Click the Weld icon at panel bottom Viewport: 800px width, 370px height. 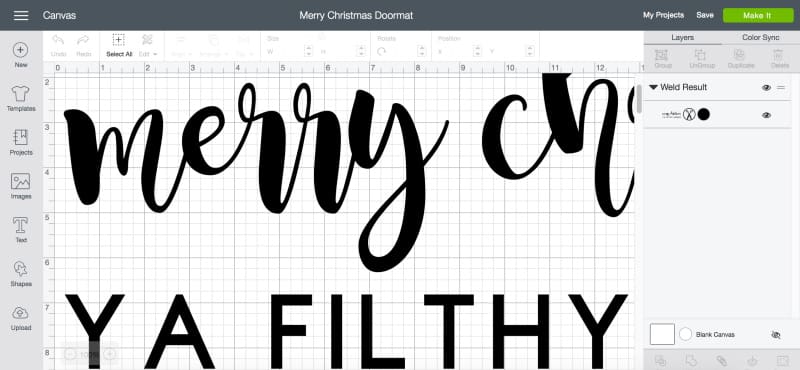(691, 360)
